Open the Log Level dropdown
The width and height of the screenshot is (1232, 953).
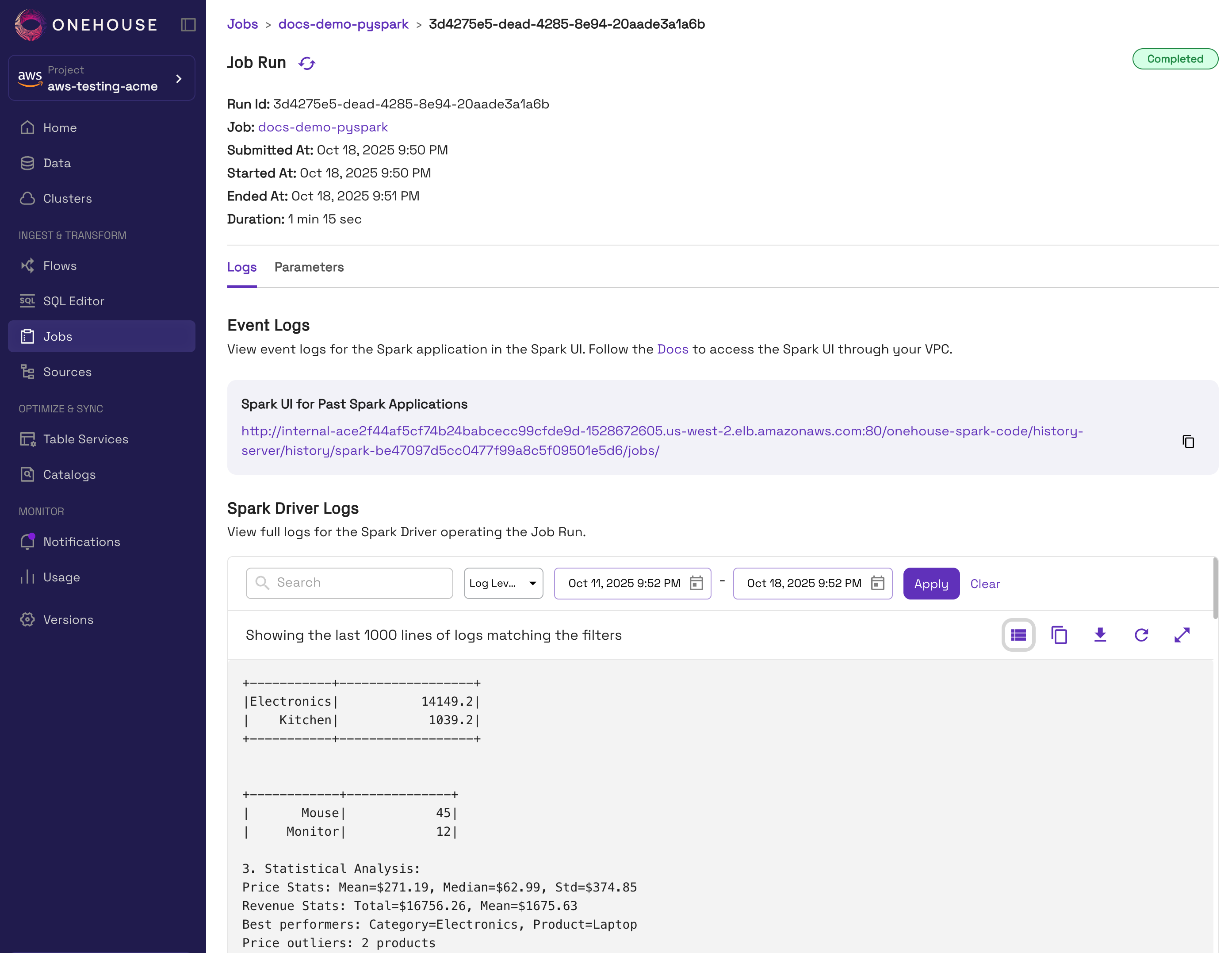pos(503,583)
